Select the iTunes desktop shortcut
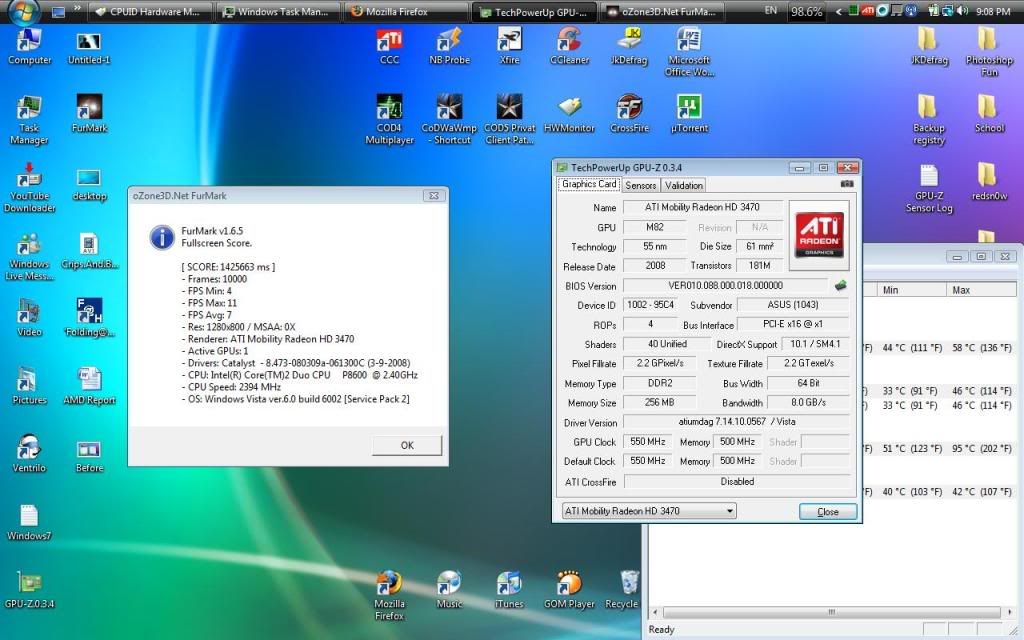Viewport: 1024px width, 640px height. pos(509,589)
